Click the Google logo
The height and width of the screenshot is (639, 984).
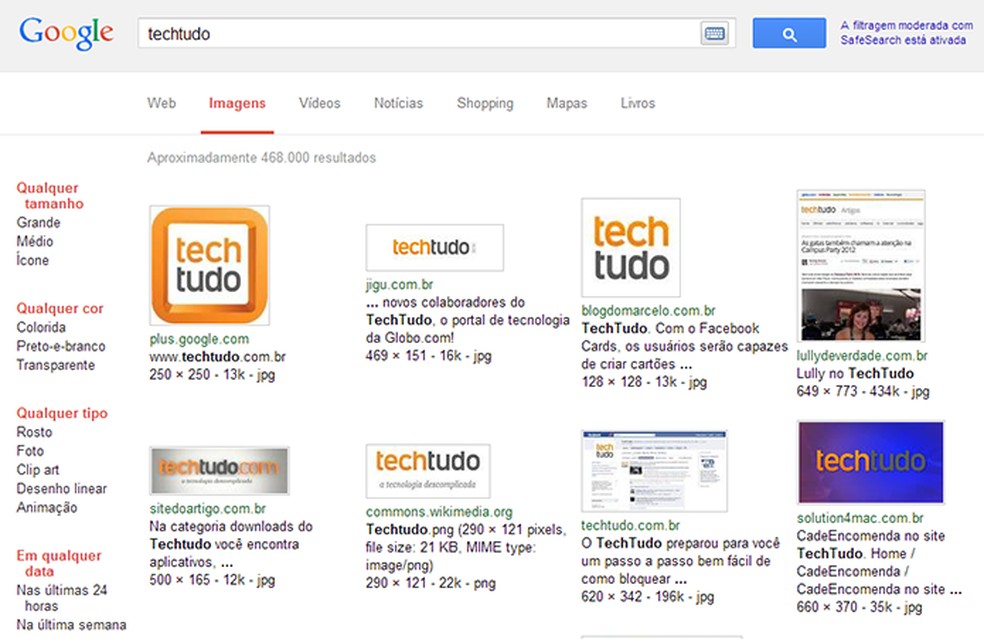[x=65, y=33]
